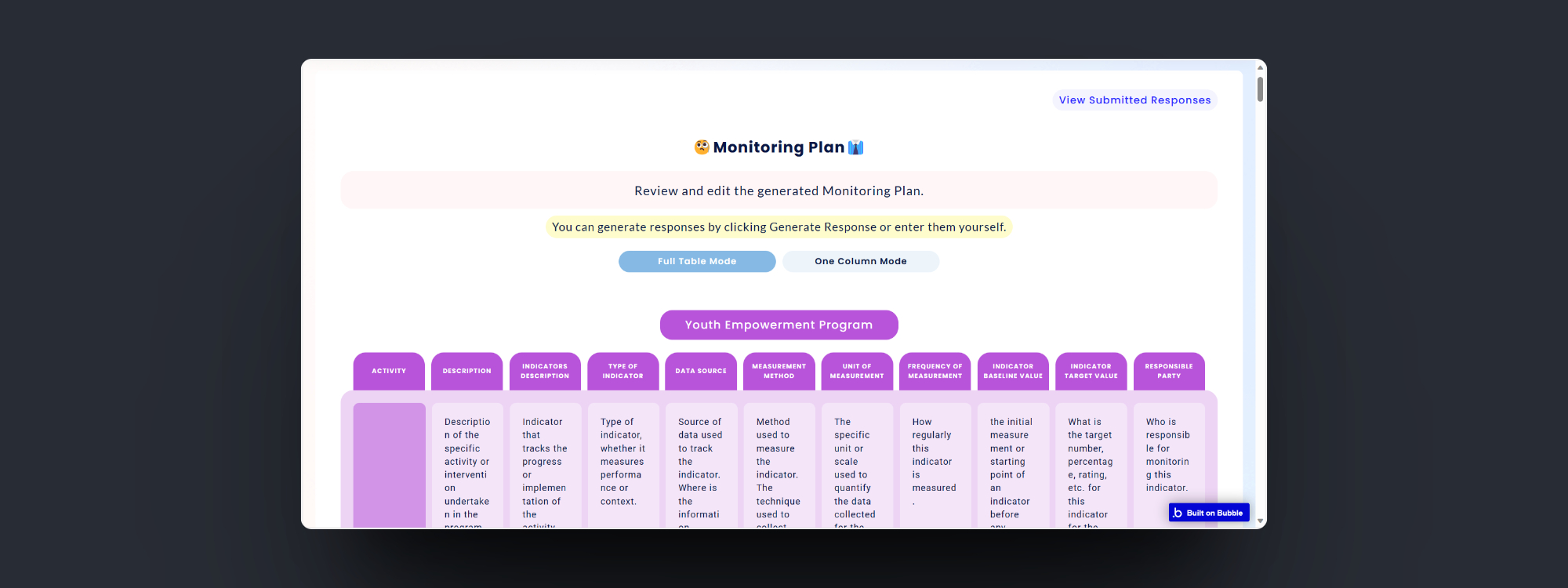Click the Type of Indicator header
1568x588 pixels.
point(622,371)
